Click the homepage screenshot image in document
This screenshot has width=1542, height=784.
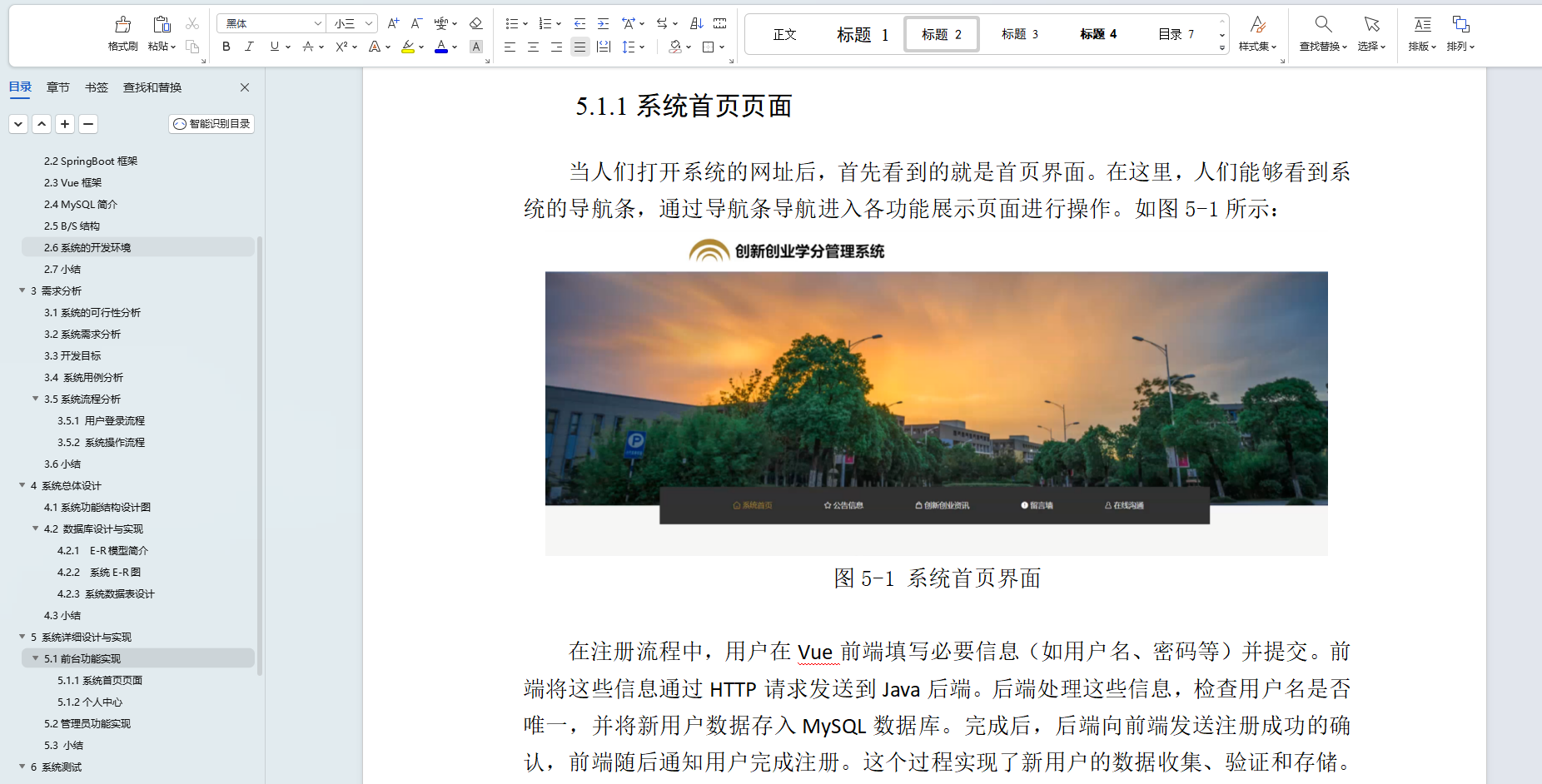(x=937, y=397)
